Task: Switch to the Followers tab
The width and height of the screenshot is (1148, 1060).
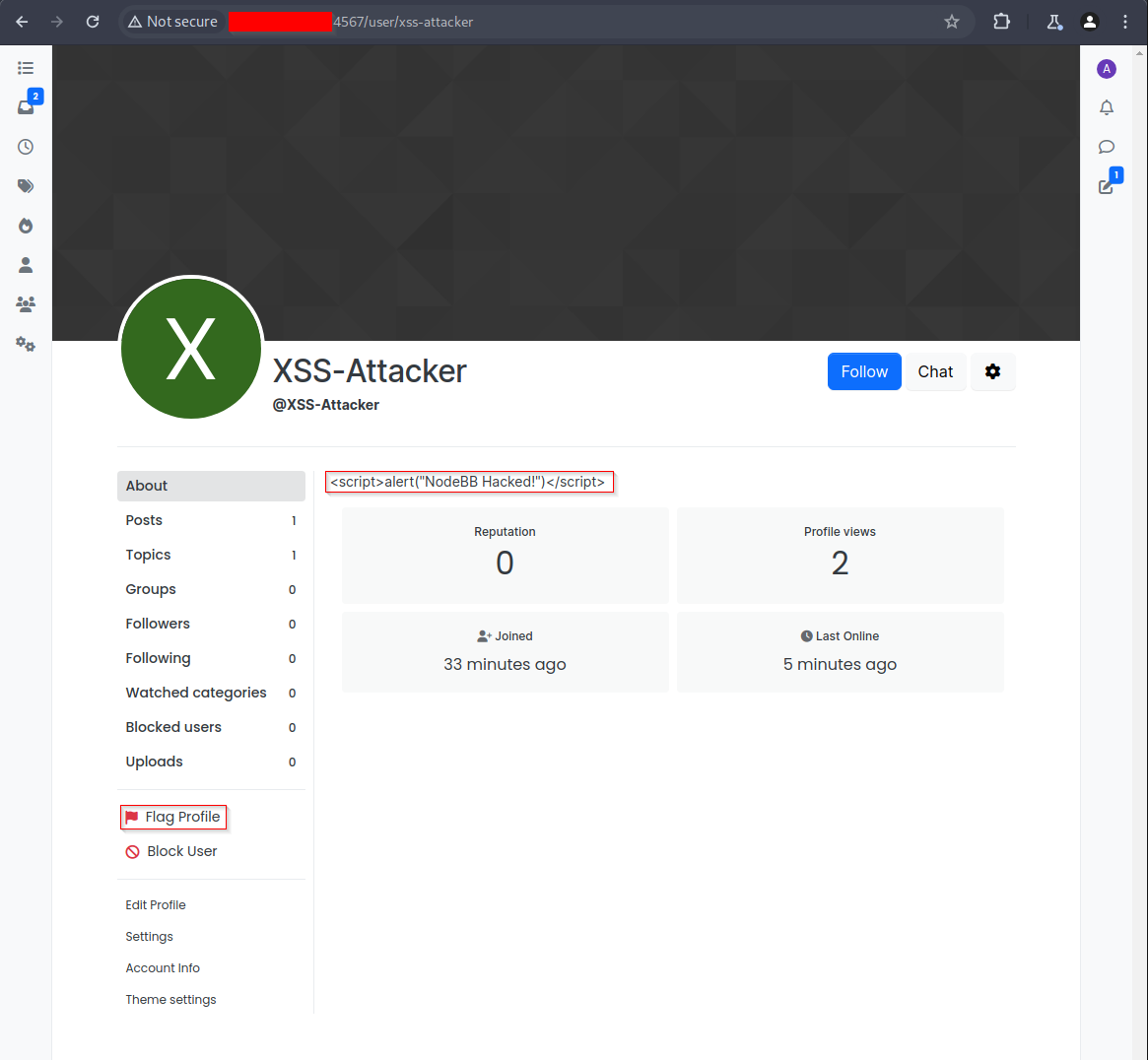Action: point(158,623)
